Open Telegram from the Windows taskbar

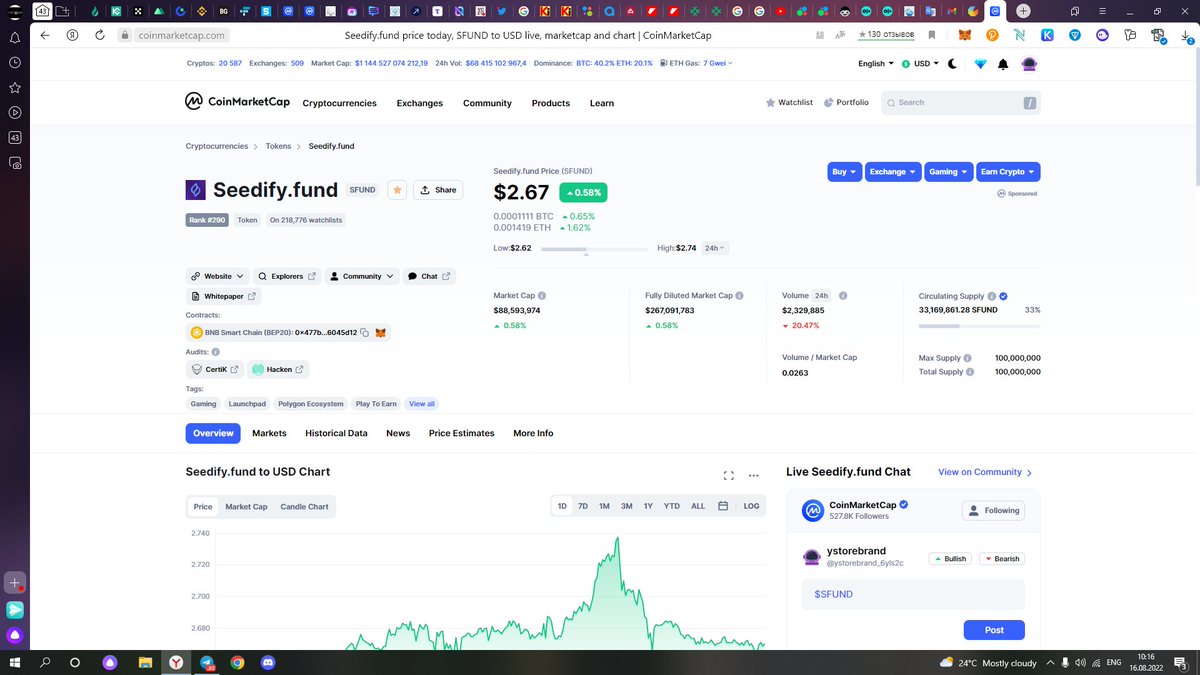pyautogui.click(x=207, y=662)
